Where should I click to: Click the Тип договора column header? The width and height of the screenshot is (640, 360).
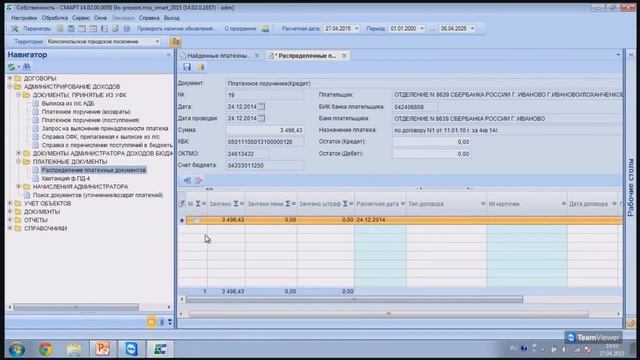pos(446,204)
